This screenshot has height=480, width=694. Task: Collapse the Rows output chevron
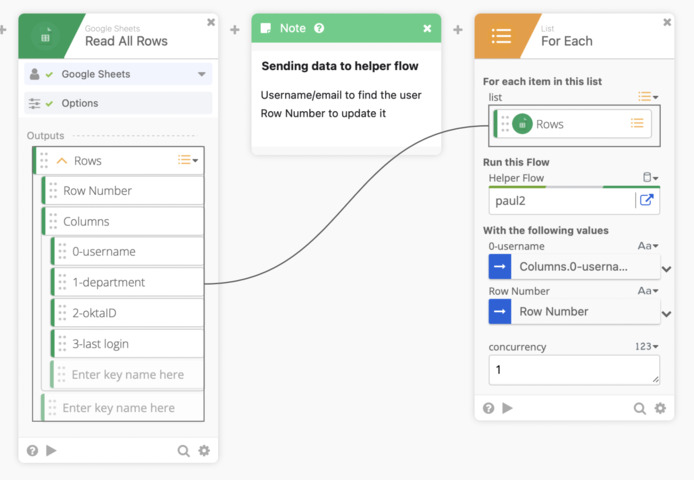point(62,161)
